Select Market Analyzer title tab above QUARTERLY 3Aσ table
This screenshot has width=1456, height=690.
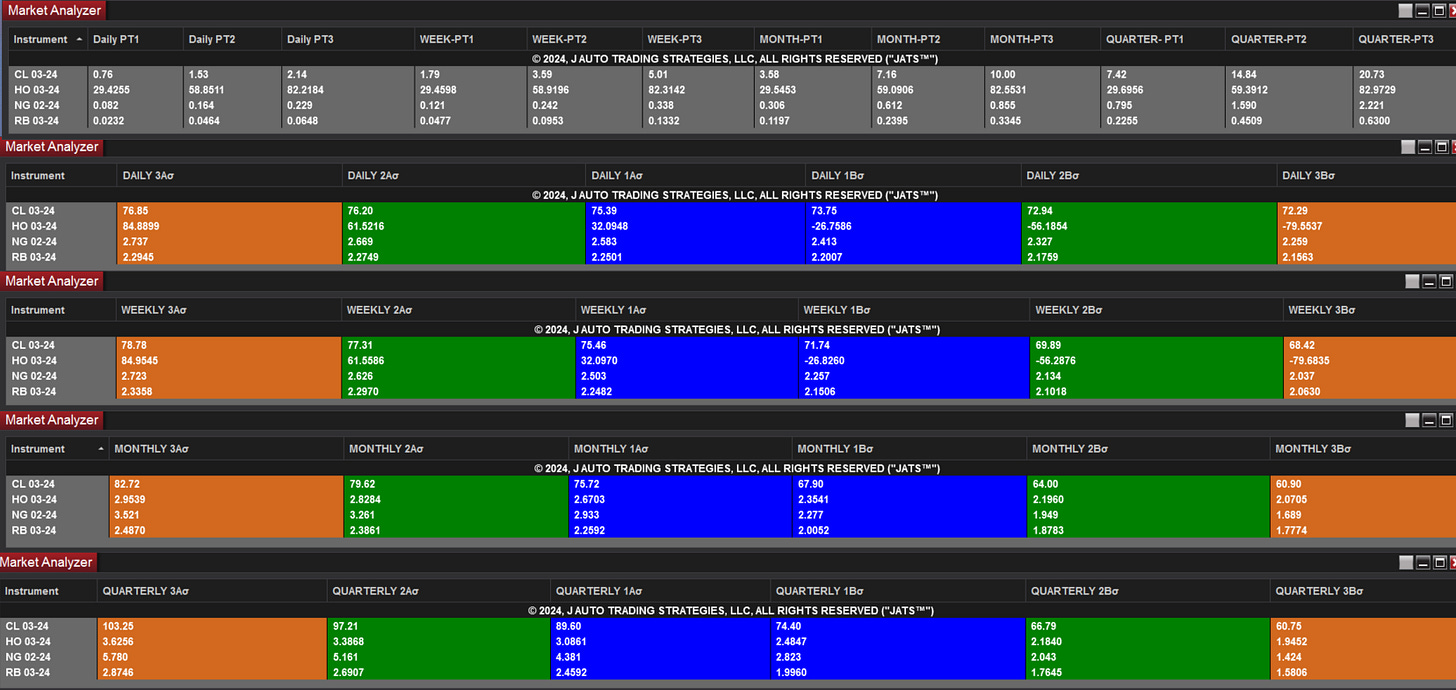[48, 563]
